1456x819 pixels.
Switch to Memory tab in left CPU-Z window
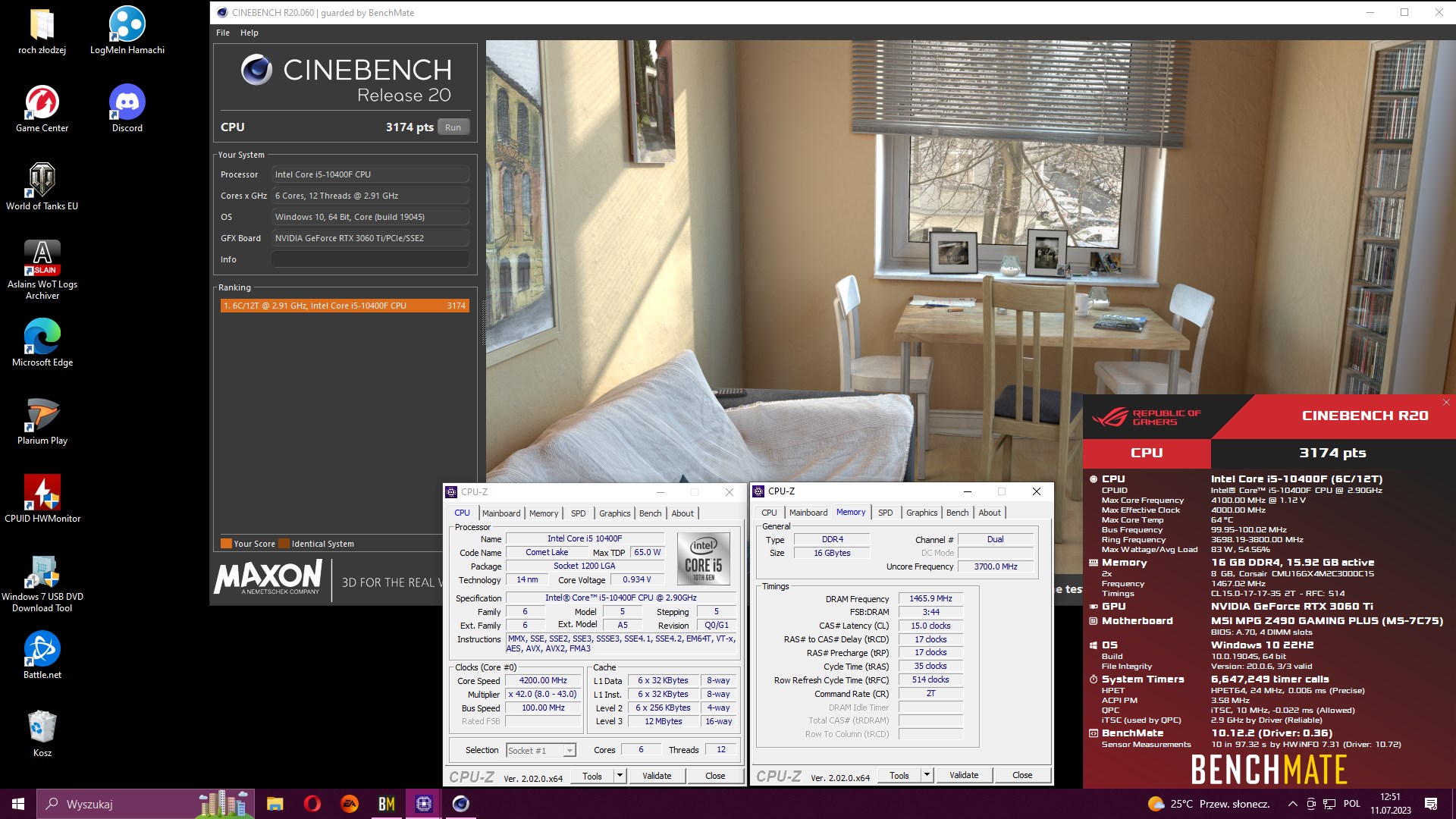(x=544, y=513)
